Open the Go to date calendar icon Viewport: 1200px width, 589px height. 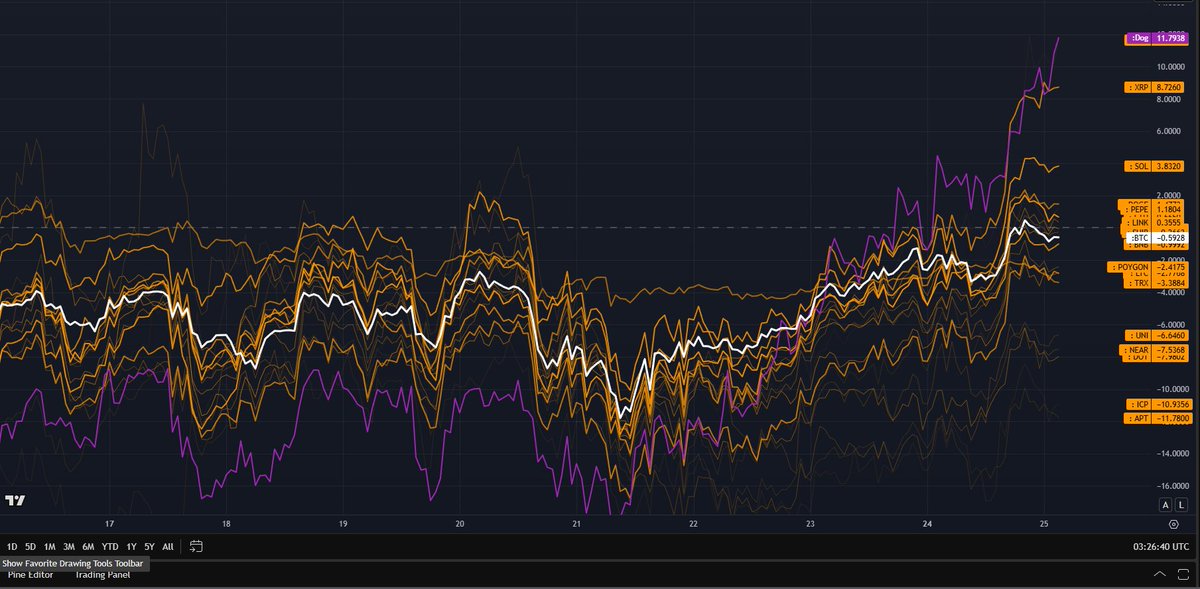pos(195,546)
